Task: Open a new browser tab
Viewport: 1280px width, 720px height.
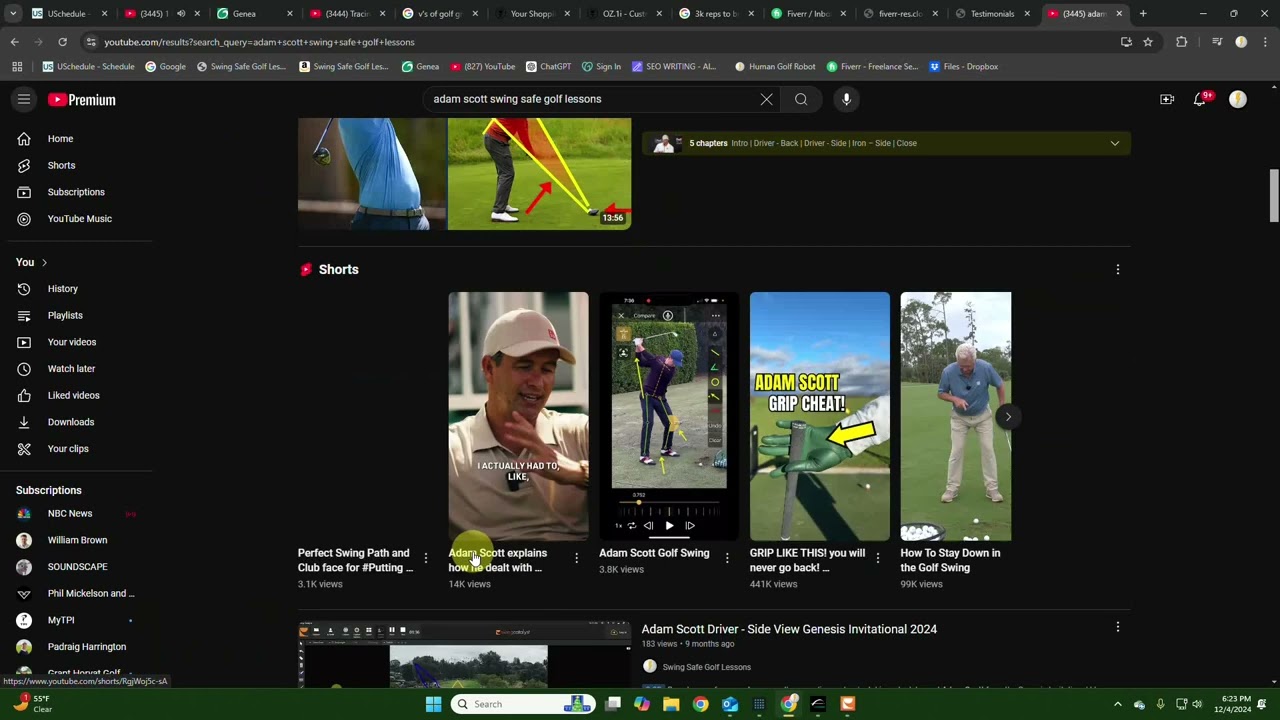Action: [x=1143, y=14]
